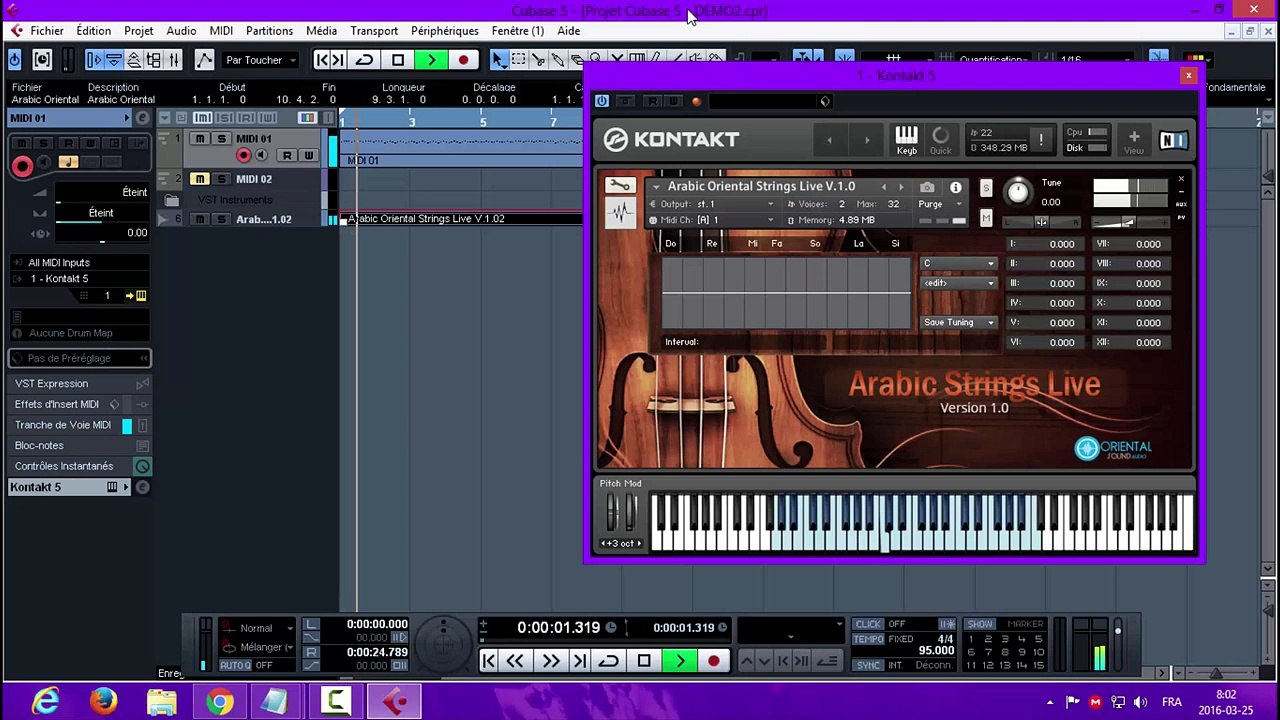Expand the Arab...1.02 instrument track
This screenshot has width=1280, height=720.
pos(163,219)
